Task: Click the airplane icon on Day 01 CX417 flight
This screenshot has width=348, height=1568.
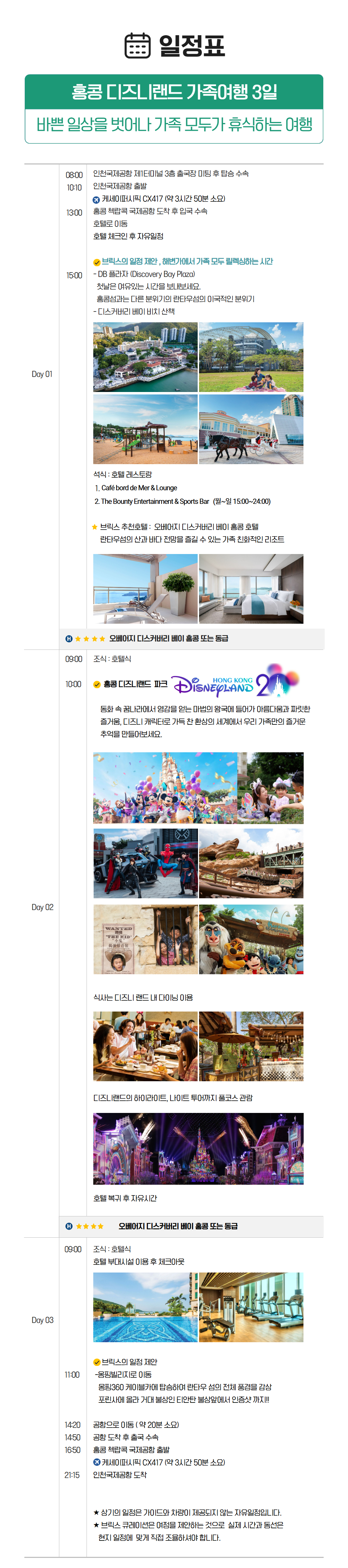Action: click(96, 200)
